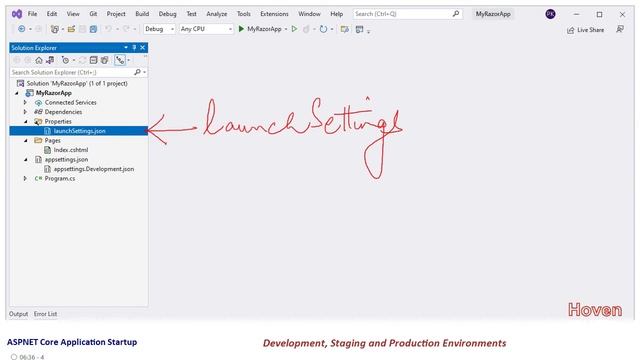Click the undo toolbar icon
This screenshot has width=640, height=360.
pyautogui.click(x=108, y=29)
